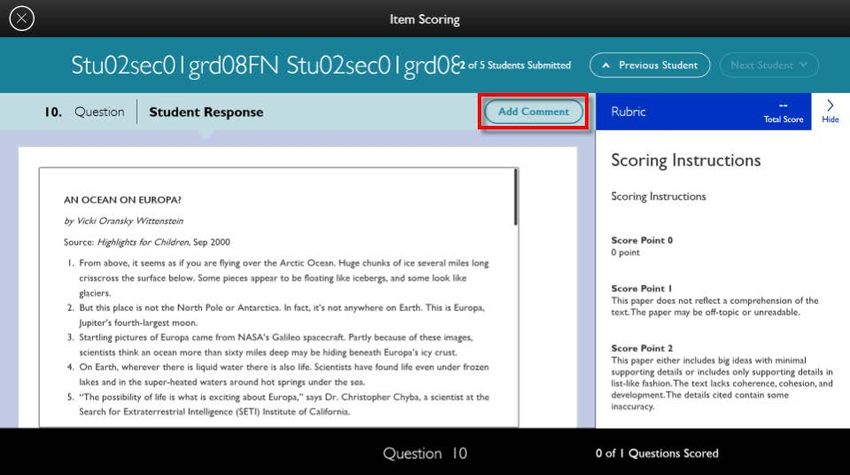Screen dimensions: 850x475
Task: Click the 'Scoring Instructions' heading
Action: [686, 160]
